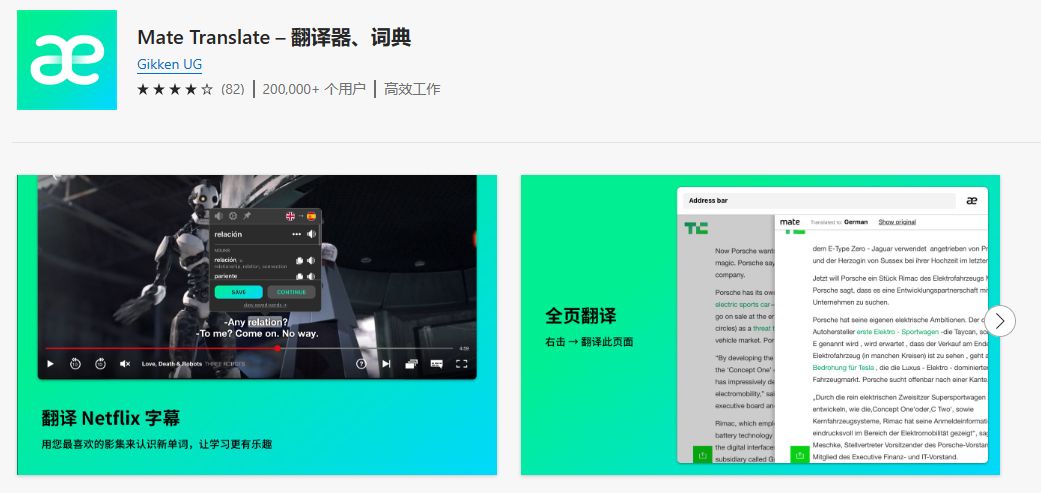Click the erste Elektro - Sportwagen green link
1041x493 pixels.
[x=898, y=331]
